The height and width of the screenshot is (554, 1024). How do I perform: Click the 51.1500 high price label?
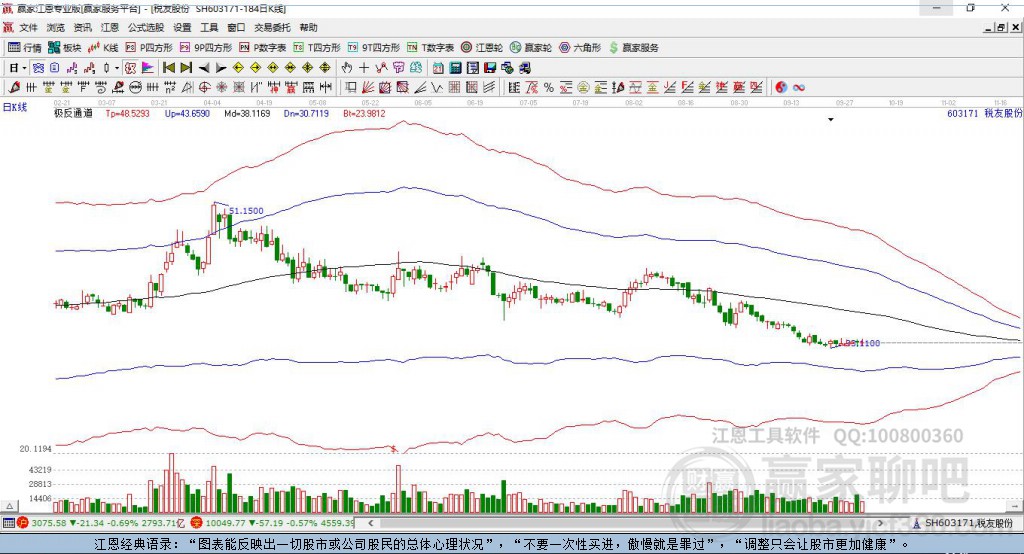tap(246, 211)
